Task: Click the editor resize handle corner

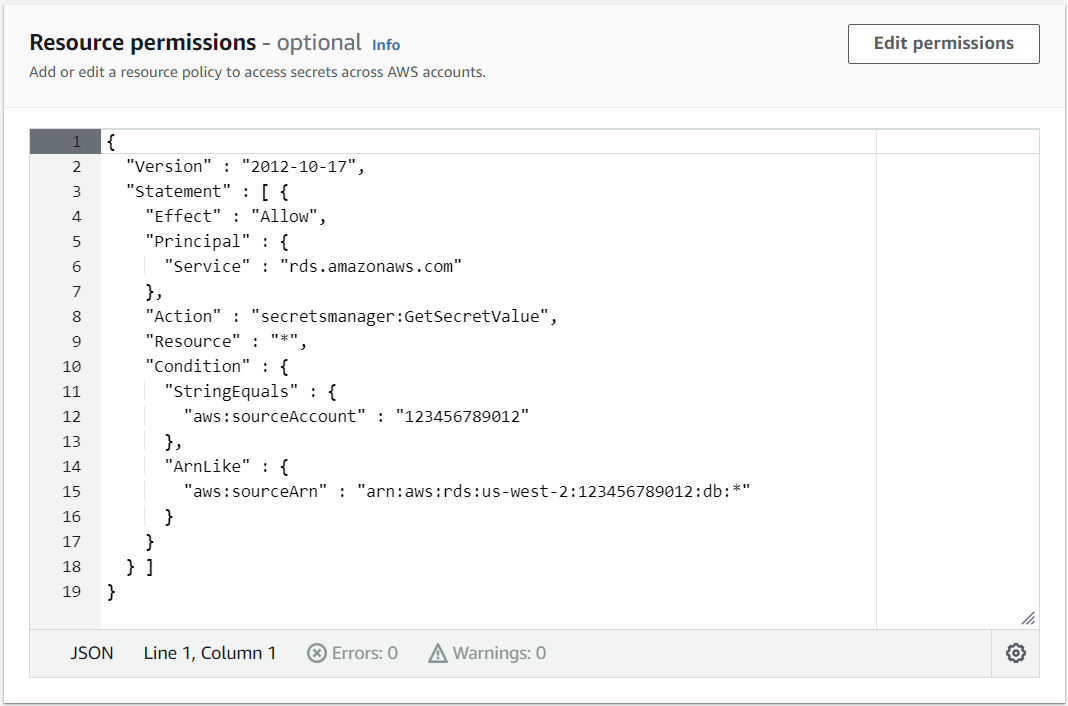Action: (1028, 618)
